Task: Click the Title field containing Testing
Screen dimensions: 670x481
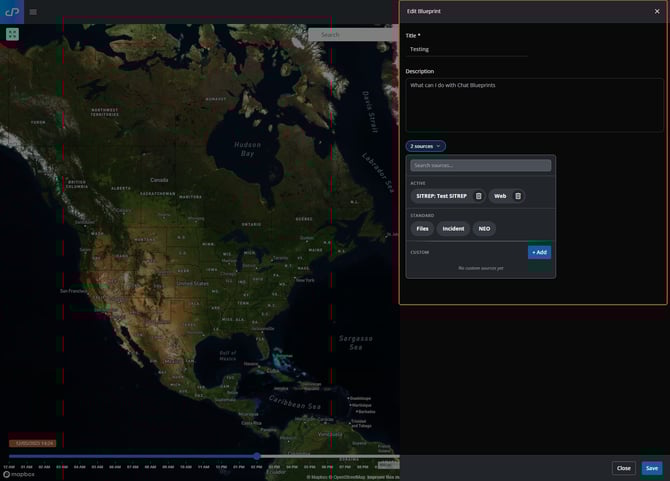Action: (466, 49)
